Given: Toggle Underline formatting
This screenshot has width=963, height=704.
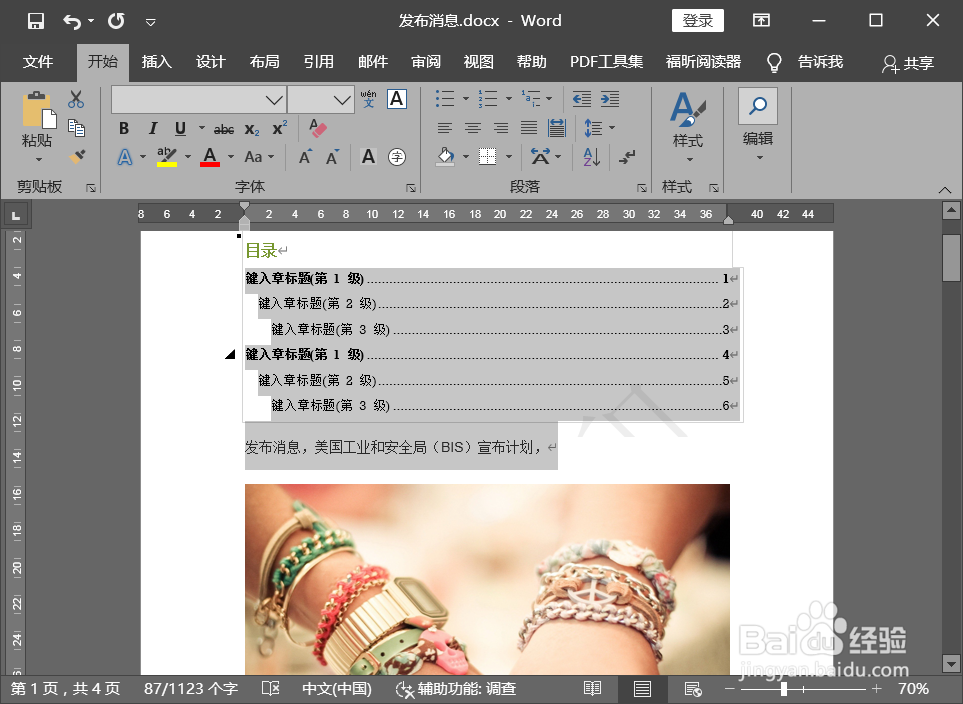Looking at the screenshot, I should [x=180, y=128].
